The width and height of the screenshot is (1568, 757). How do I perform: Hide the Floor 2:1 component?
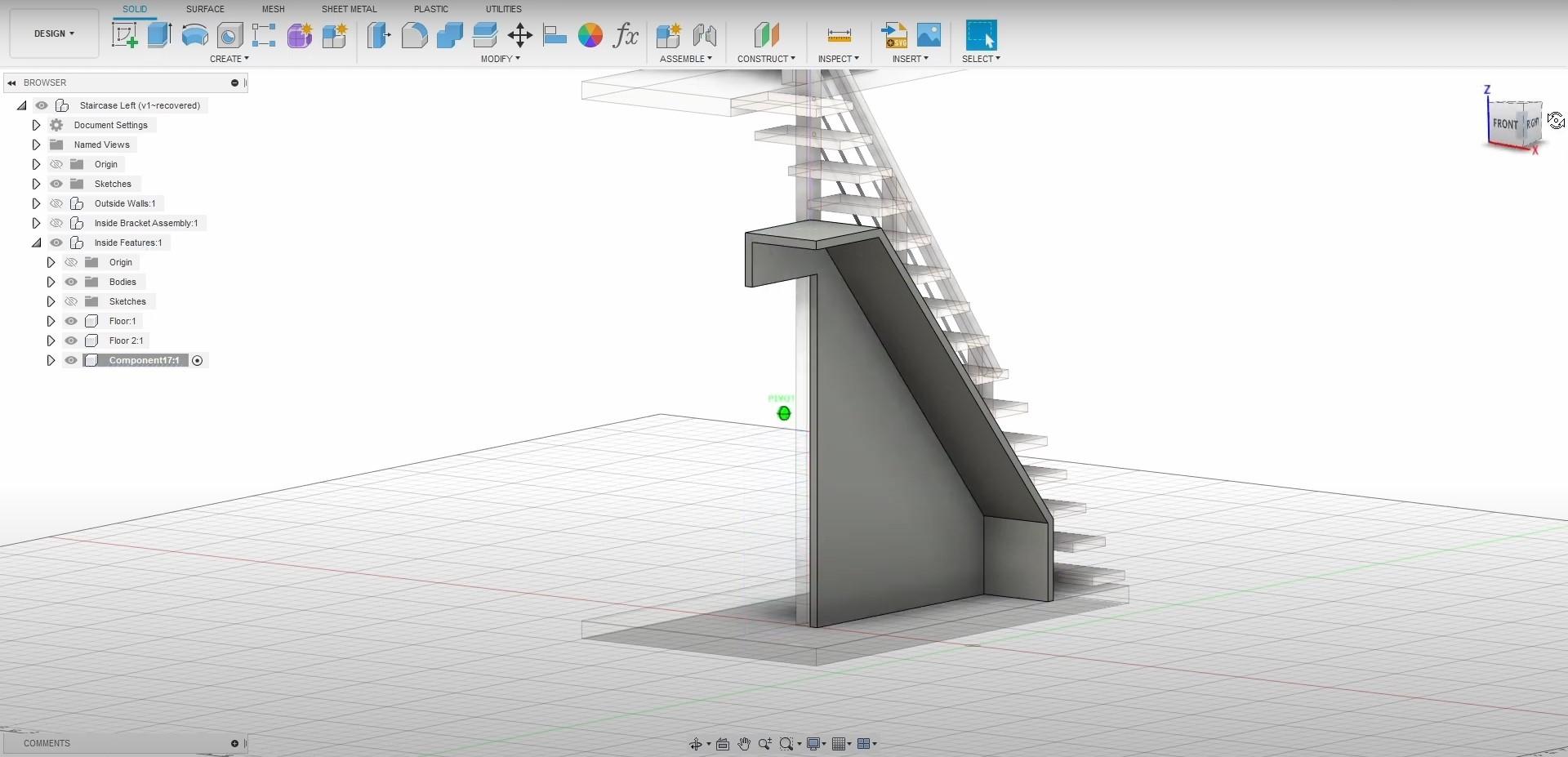(71, 341)
